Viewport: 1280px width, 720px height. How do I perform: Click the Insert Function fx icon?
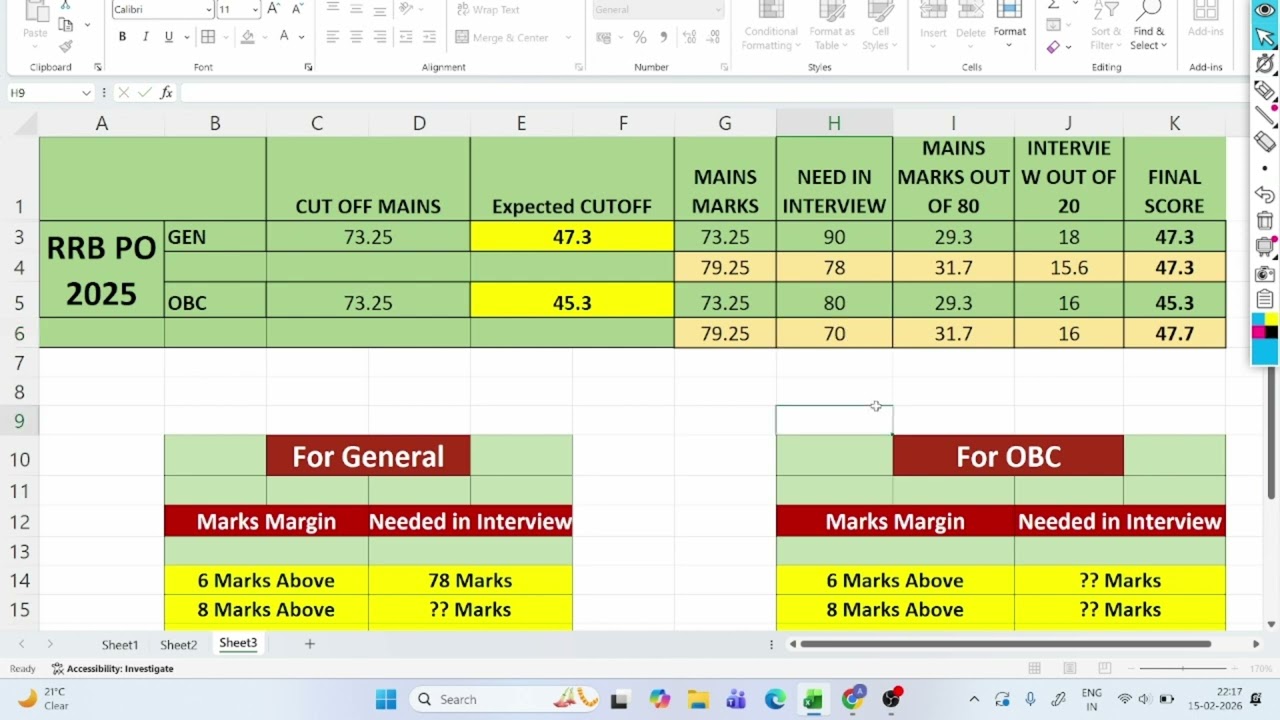166,92
